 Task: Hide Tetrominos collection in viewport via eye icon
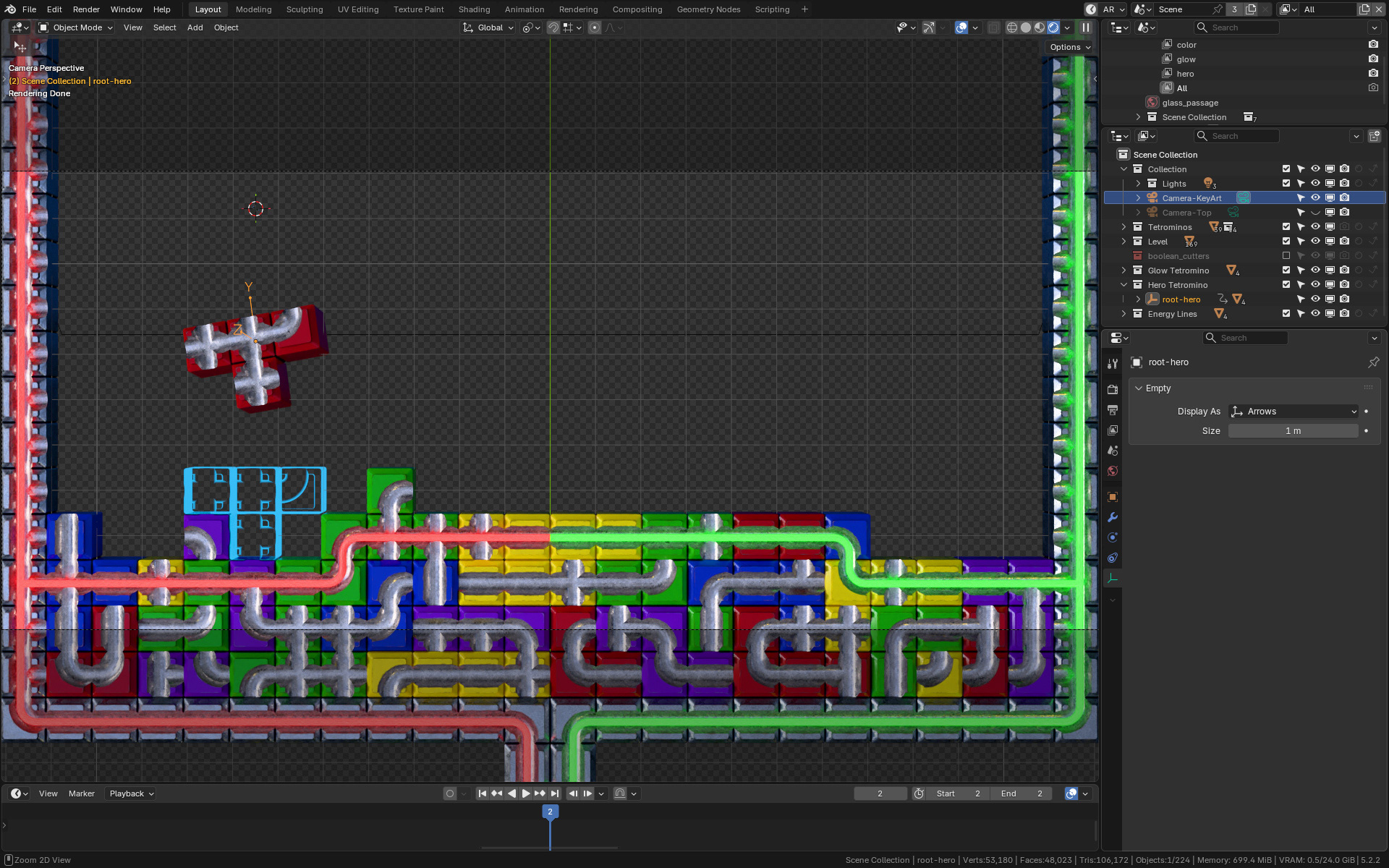(x=1315, y=227)
